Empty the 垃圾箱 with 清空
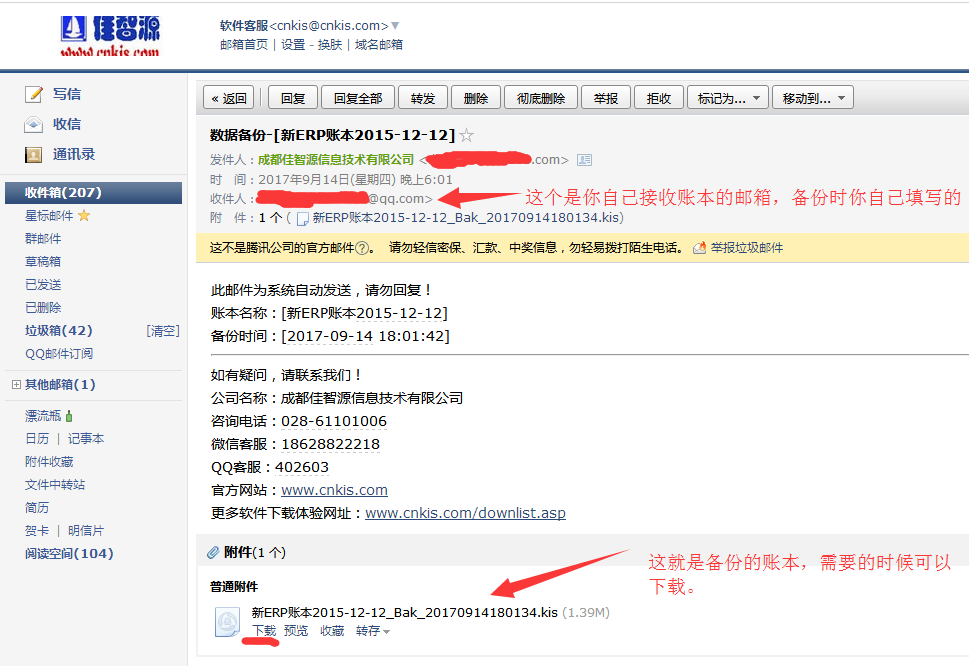This screenshot has height=666, width=969. click(x=162, y=330)
